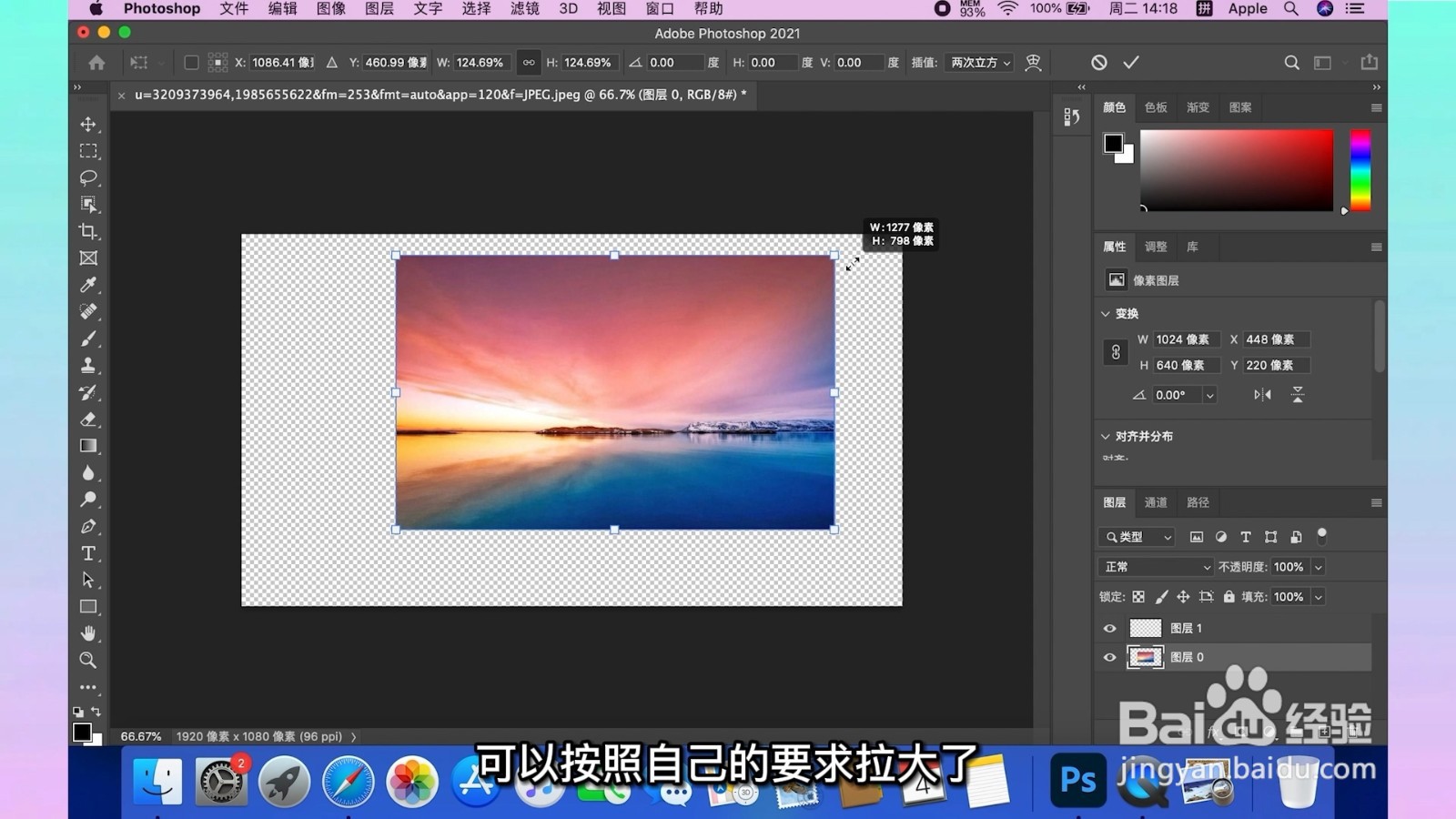
Task: Select the Lasso tool
Action: coord(87,178)
